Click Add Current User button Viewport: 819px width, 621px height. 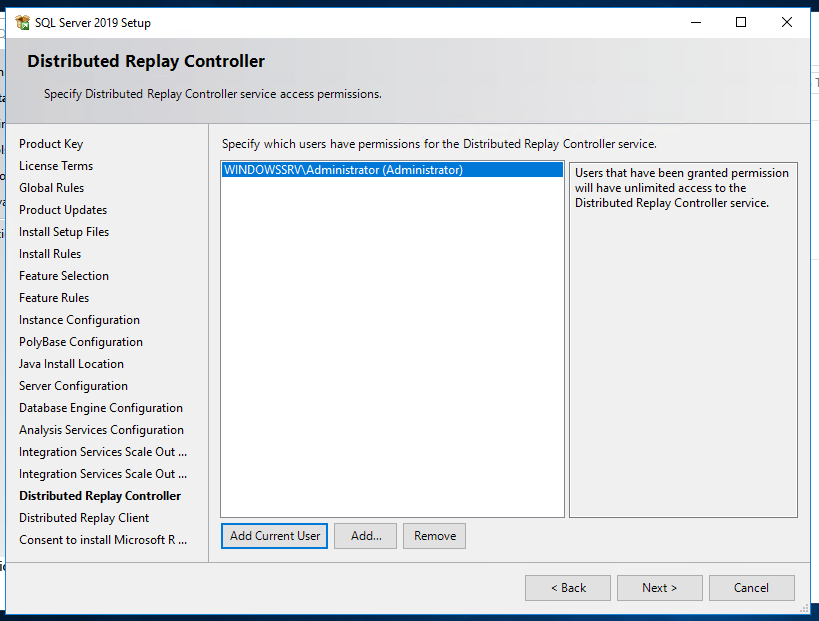point(274,536)
